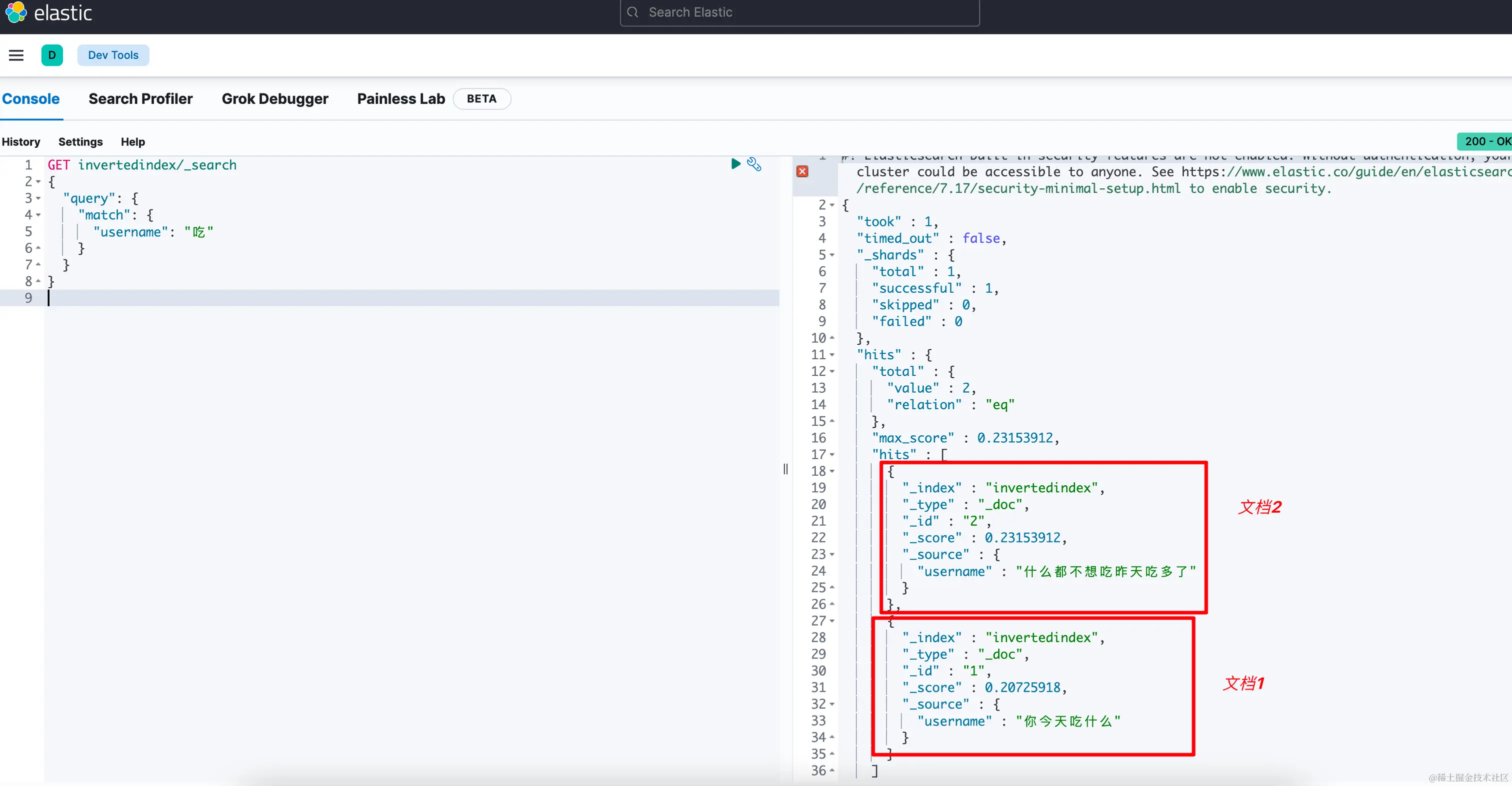Click the "failed" : 0 line
This screenshot has width=1512, height=786.
[917, 321]
